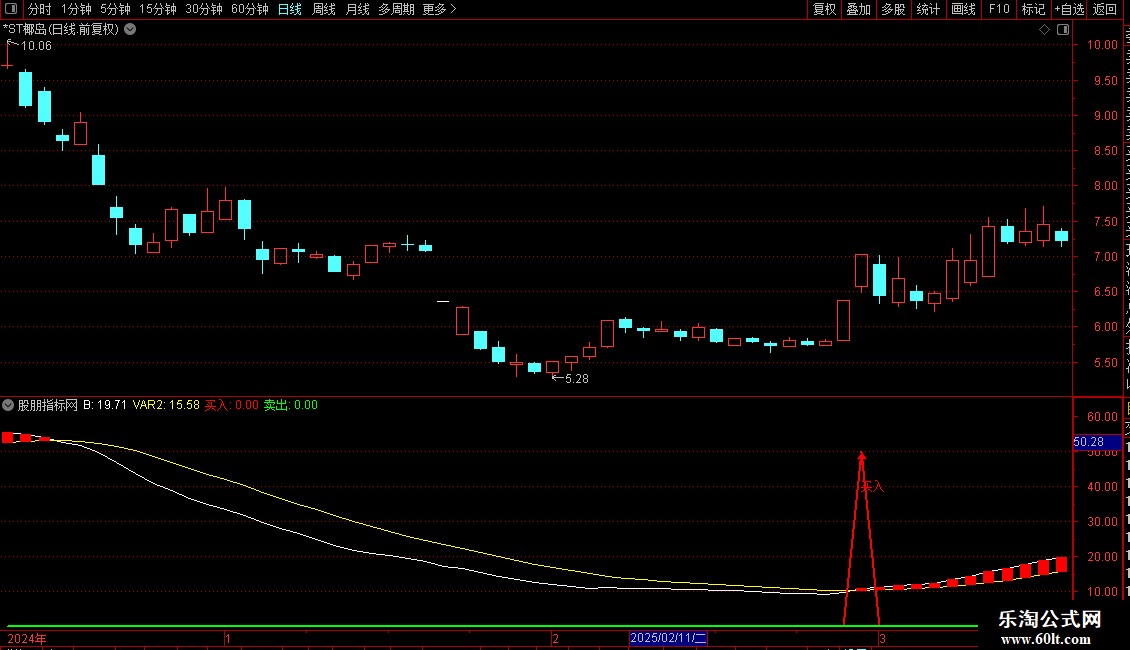Click the 统计 statistics button
This screenshot has height=650, width=1130.
[x=928, y=9]
